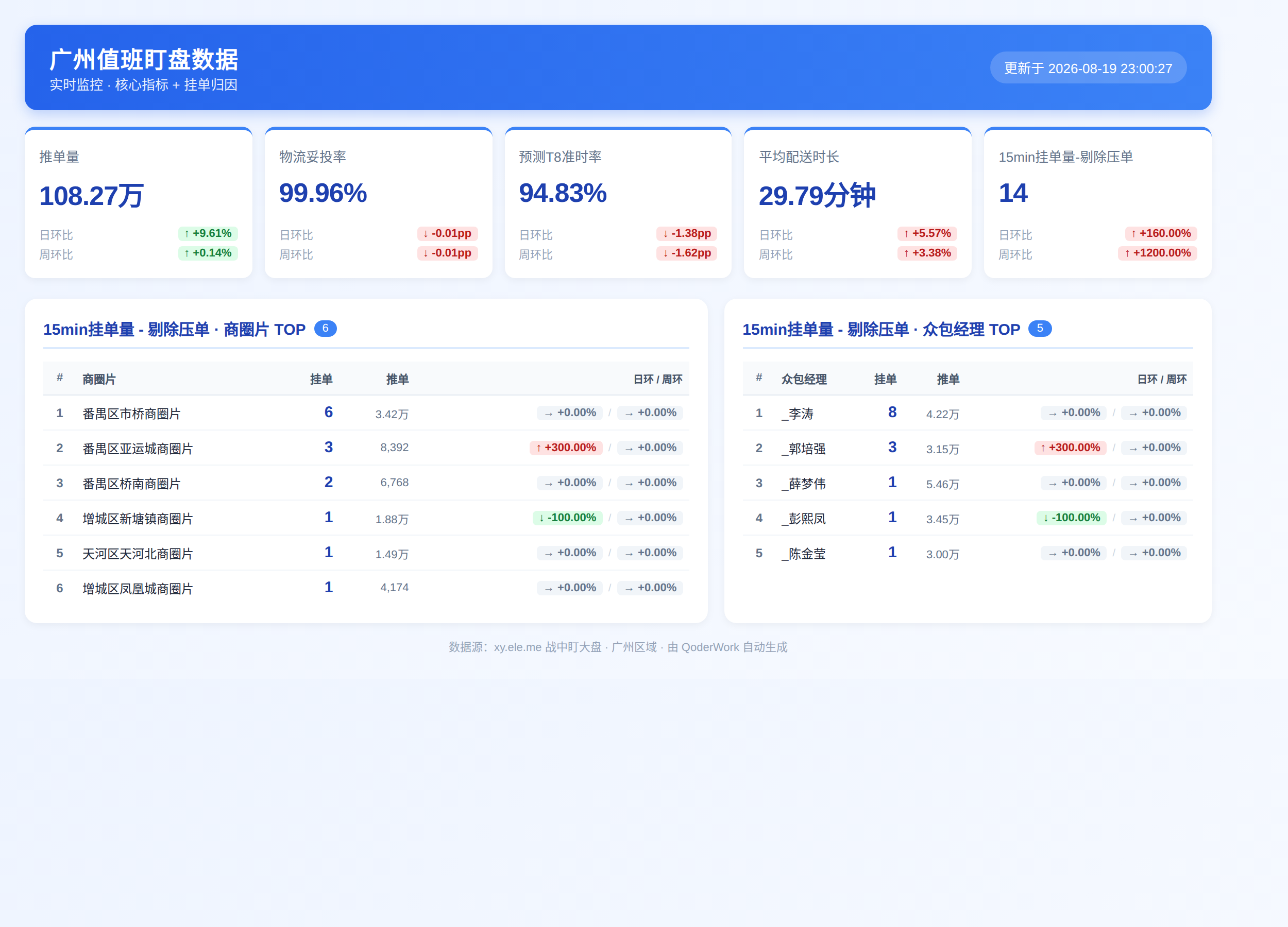Select the 15min挂单量 value 14
1288x927 pixels.
1013,193
